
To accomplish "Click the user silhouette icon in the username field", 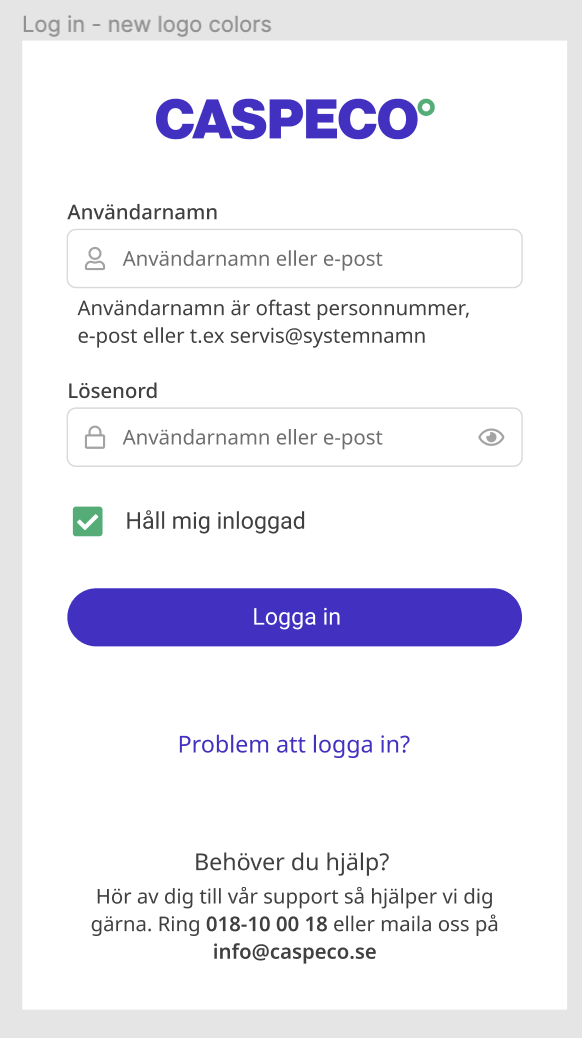I will click(95, 259).
